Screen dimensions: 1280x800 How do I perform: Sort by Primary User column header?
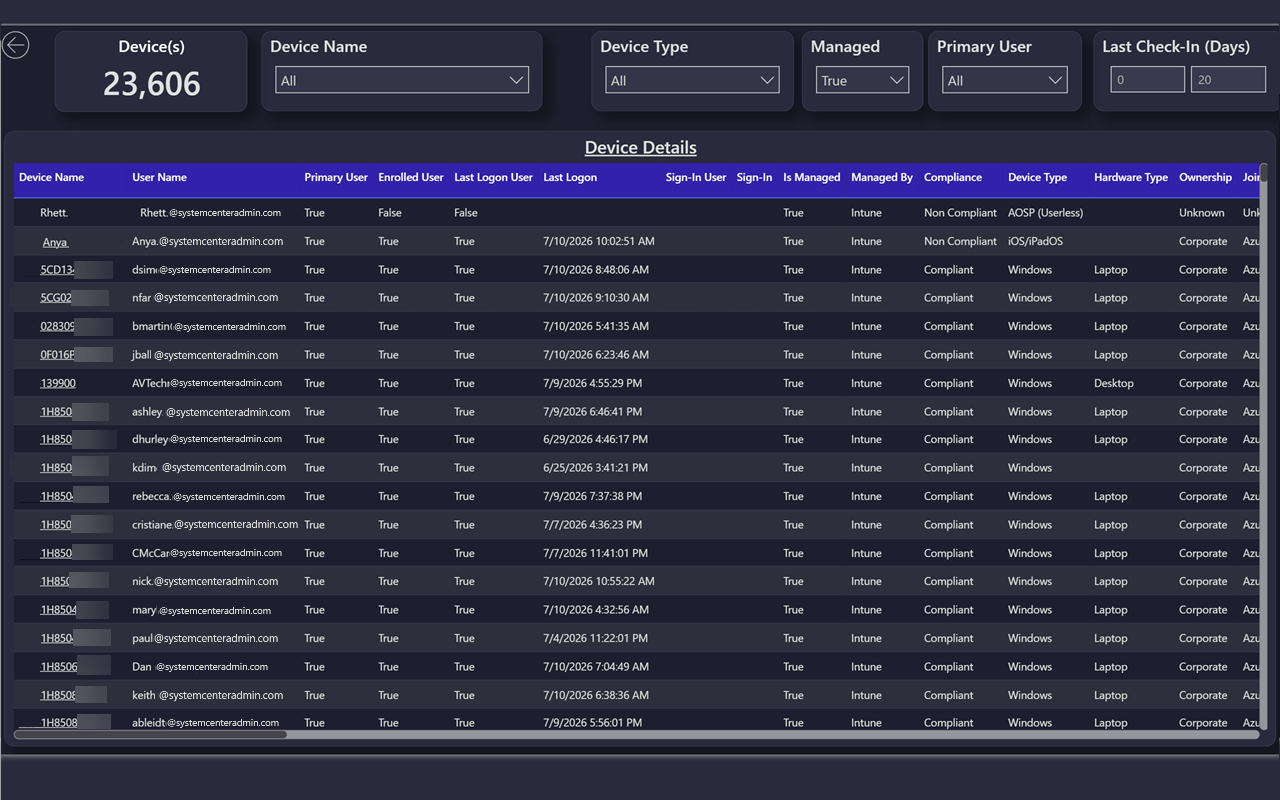(x=336, y=177)
